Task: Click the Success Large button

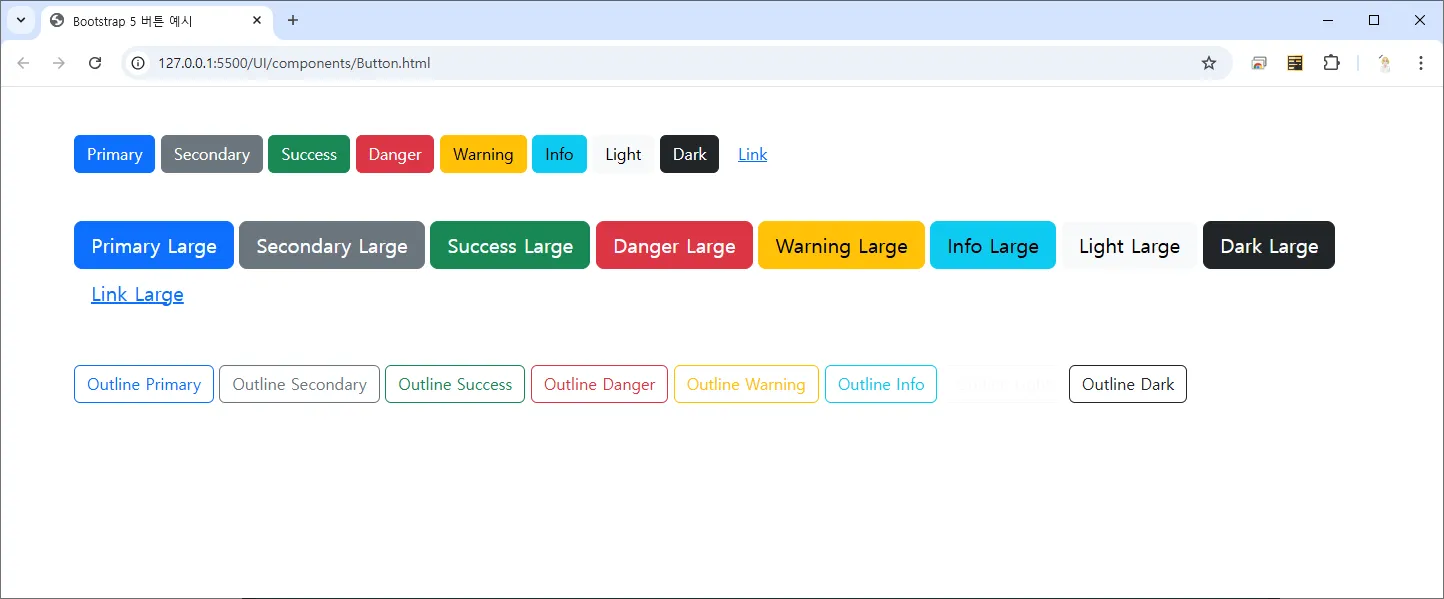Action: pyautogui.click(x=510, y=245)
